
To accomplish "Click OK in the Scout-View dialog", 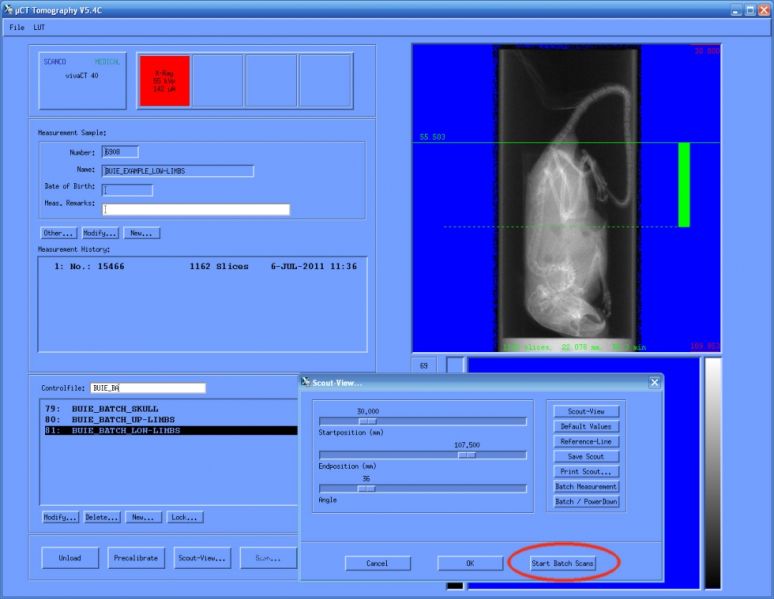I will pos(470,563).
